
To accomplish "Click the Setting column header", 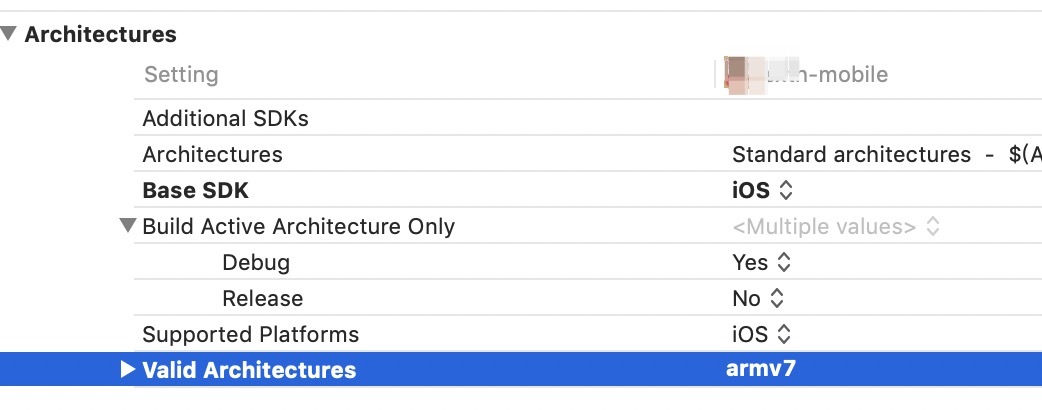I will pyautogui.click(x=181, y=75).
